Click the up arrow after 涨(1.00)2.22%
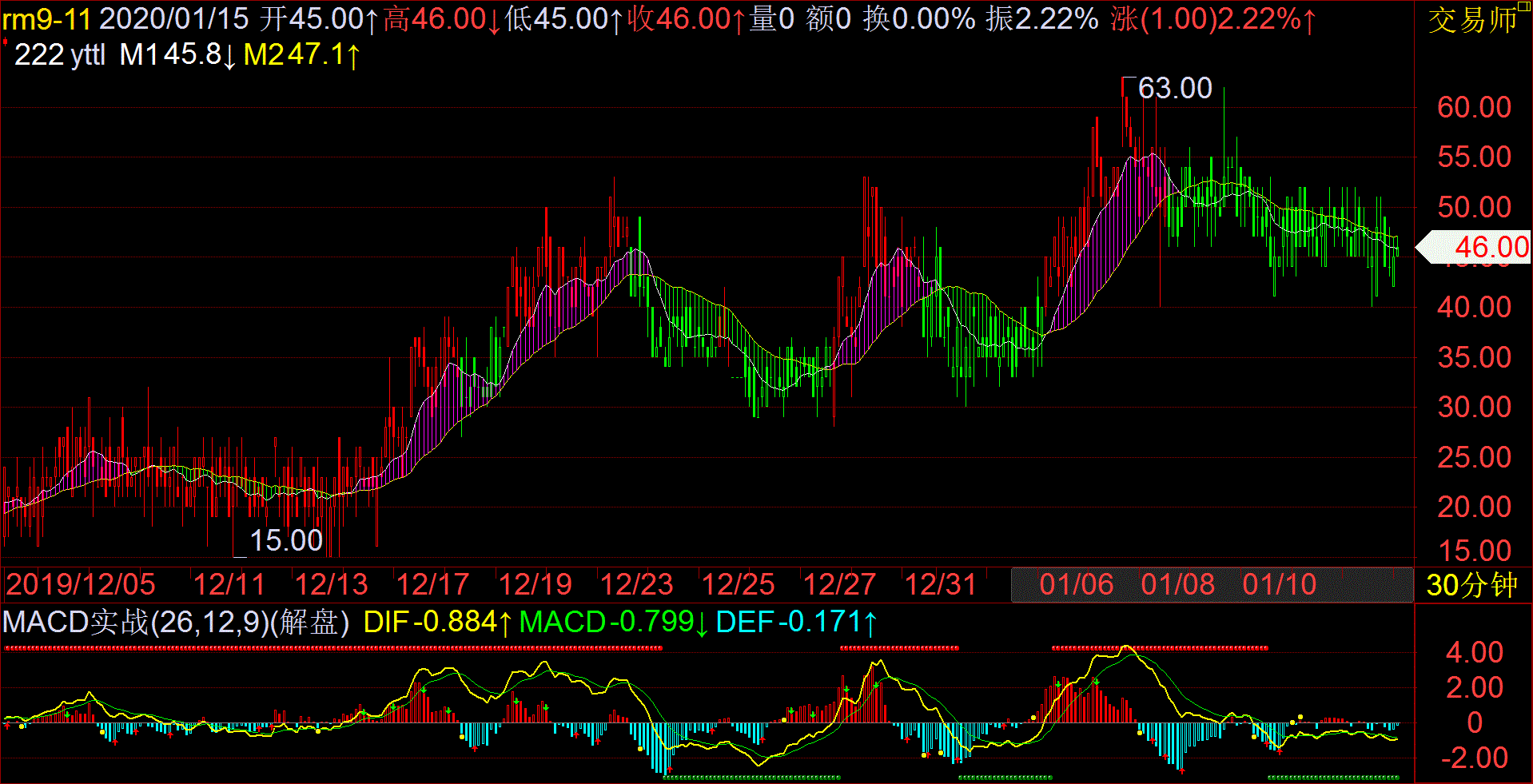This screenshot has width=1533, height=784. 1309,19
